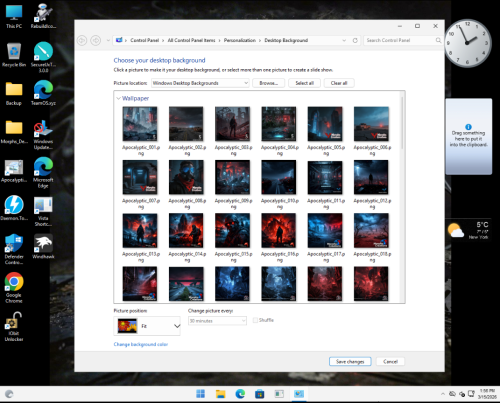
Task: Launch Edge from the taskbar
Action: coord(240,394)
